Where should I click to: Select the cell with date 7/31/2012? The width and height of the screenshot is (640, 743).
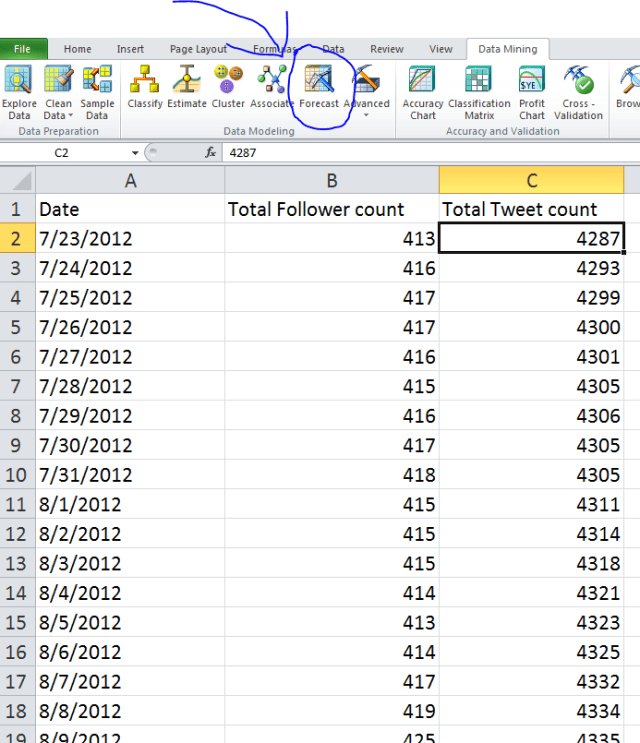(130, 475)
